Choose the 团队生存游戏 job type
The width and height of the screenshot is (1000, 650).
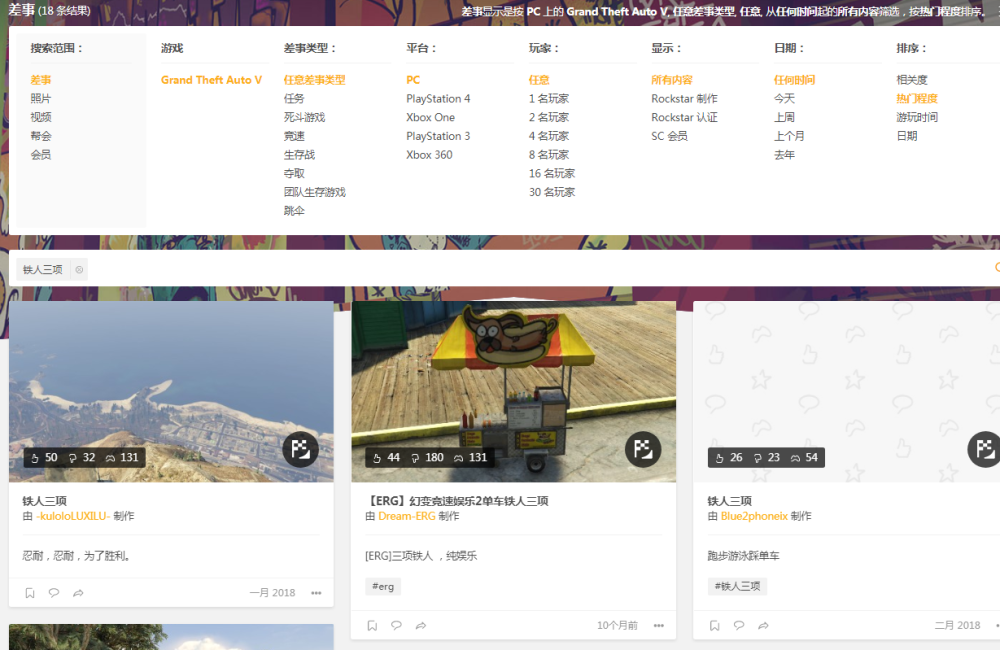click(314, 192)
